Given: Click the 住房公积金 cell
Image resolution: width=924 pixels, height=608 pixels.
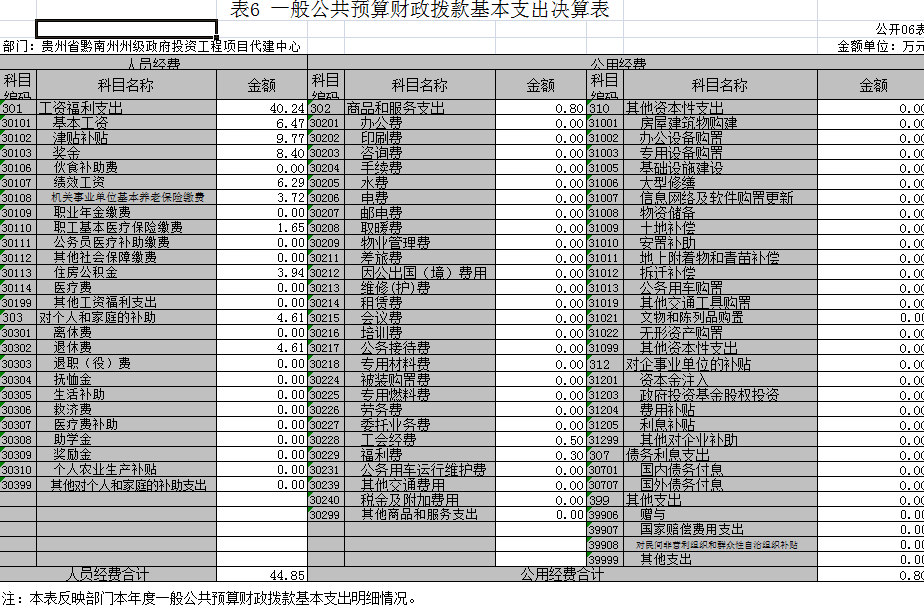Looking at the screenshot, I should click(x=127, y=273).
